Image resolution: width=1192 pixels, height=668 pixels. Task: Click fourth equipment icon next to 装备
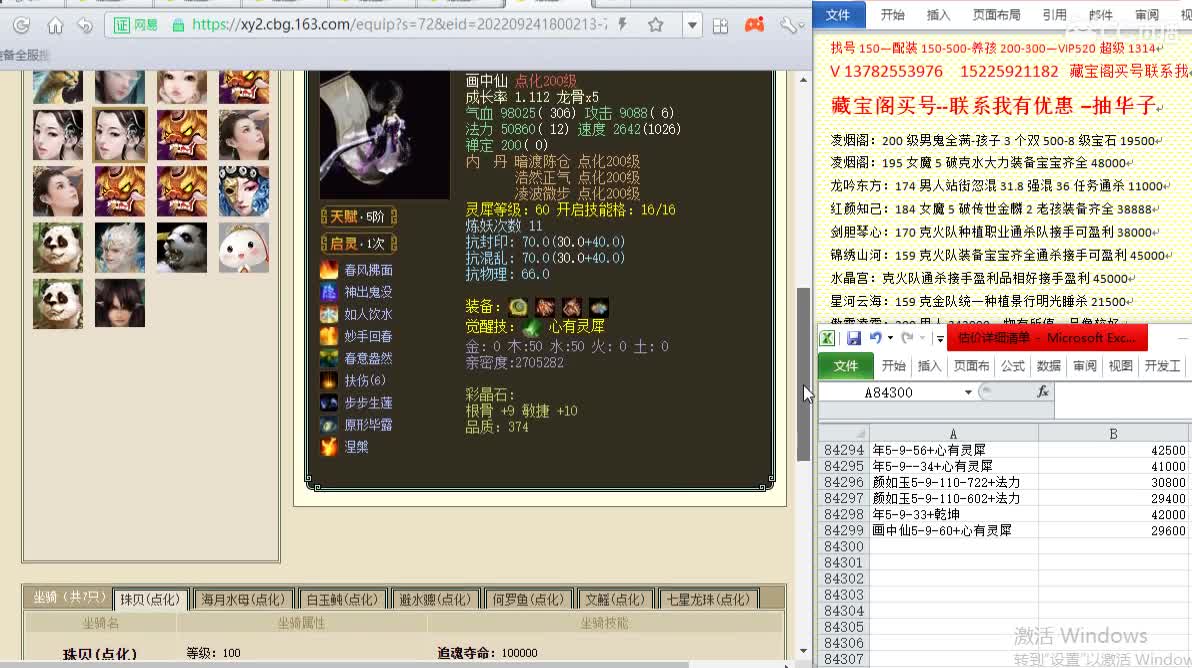[599, 307]
